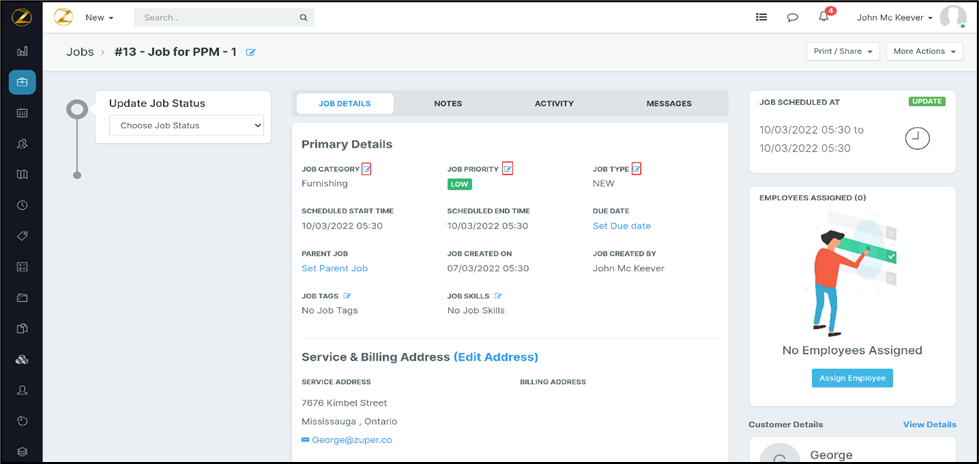Open the calendar icon in sidebar

[22, 113]
